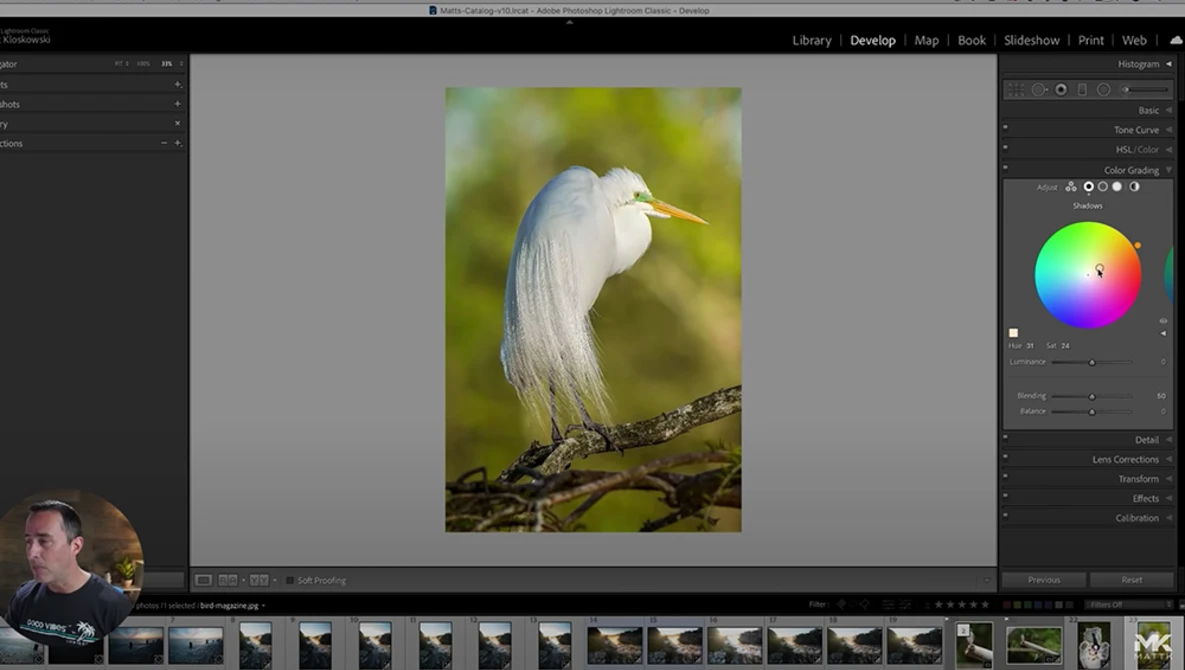This screenshot has height=670, width=1185.
Task: Set navigator zoom to 33%
Action: pos(166,64)
